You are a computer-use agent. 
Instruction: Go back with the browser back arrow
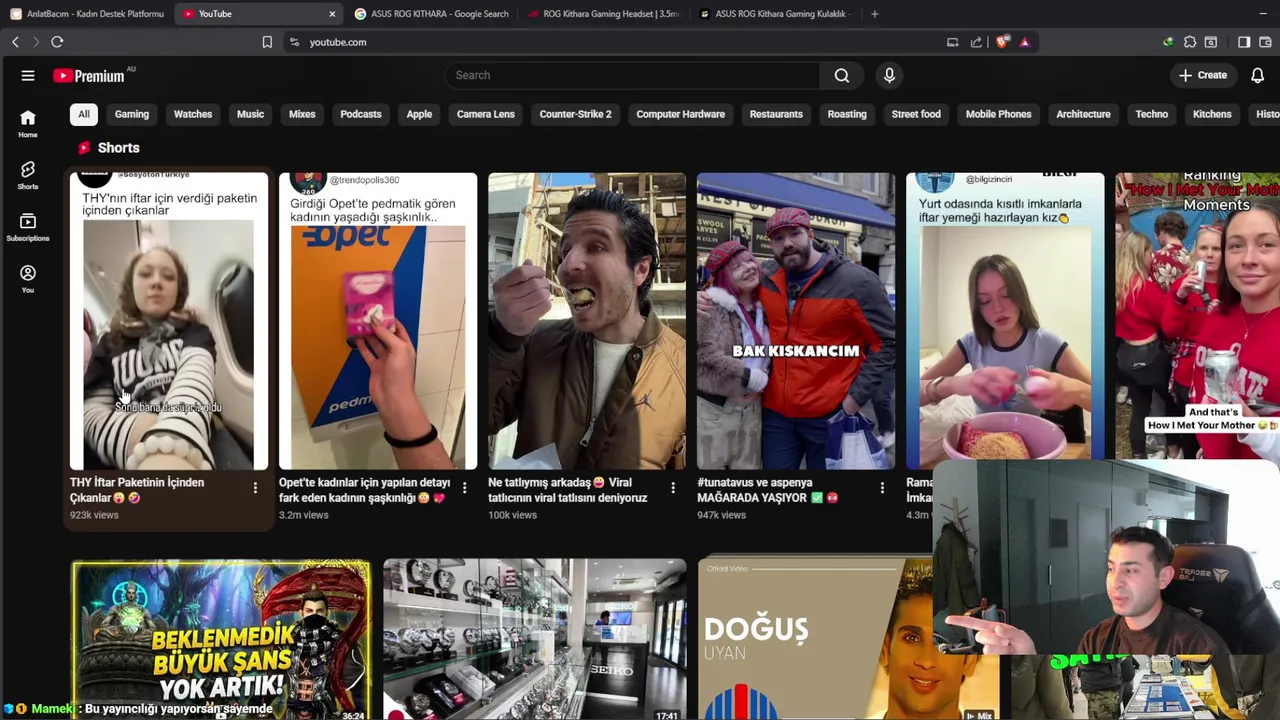tap(15, 42)
